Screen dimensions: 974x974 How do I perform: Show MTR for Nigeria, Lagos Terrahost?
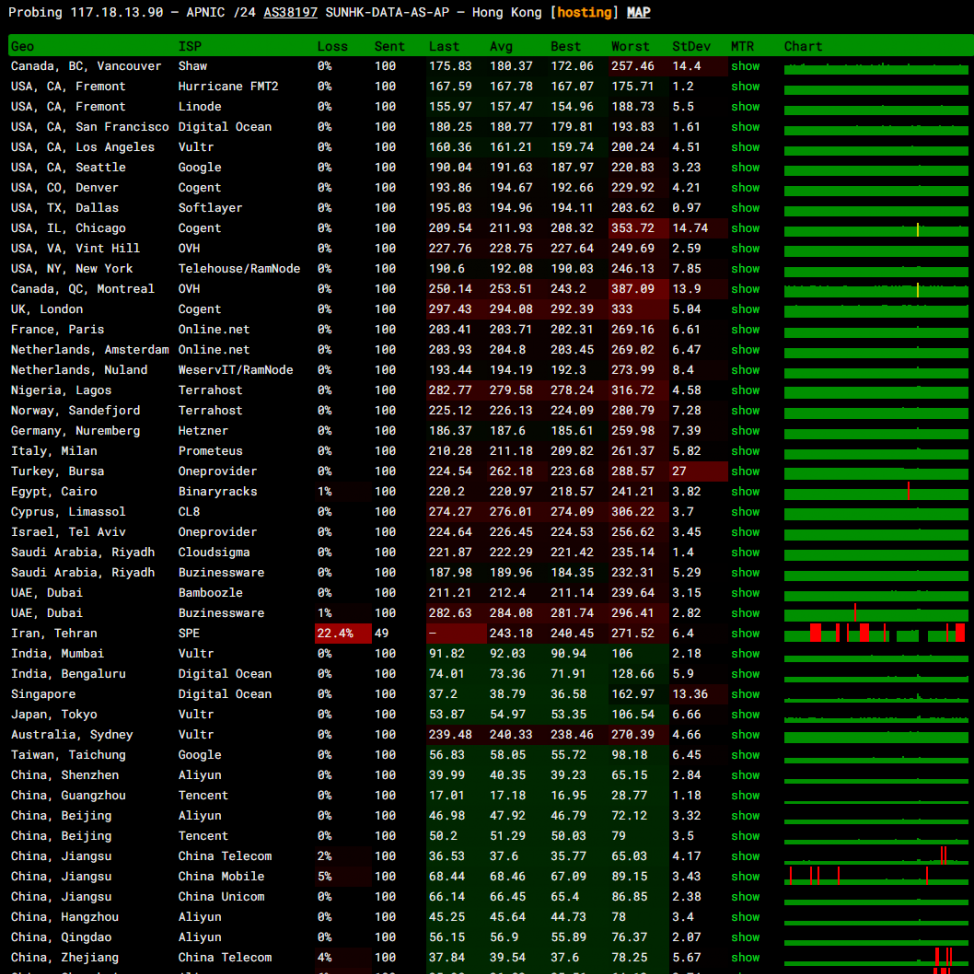(x=745, y=390)
